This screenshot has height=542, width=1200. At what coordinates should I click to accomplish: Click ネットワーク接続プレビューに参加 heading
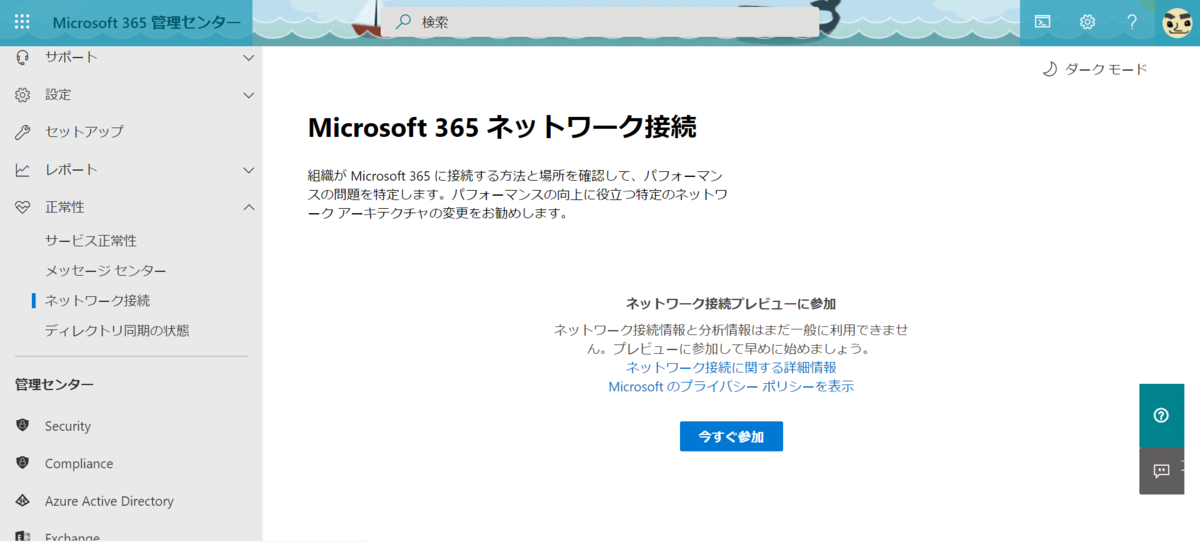coord(731,303)
